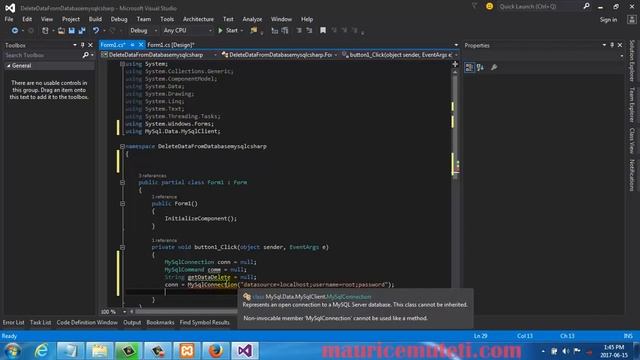
Task: Send feedback using the yellow smiley icon
Action: (x=489, y=6)
